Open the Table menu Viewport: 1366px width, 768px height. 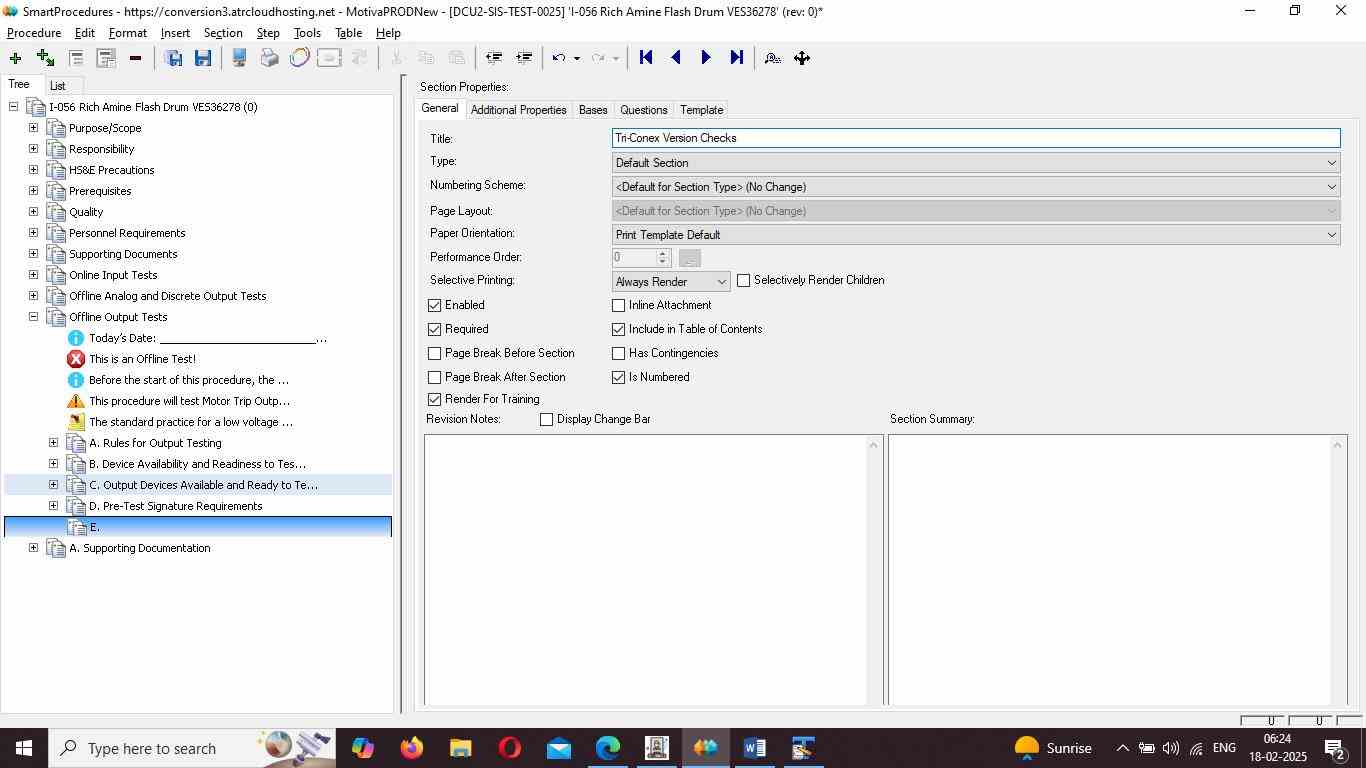tap(348, 33)
